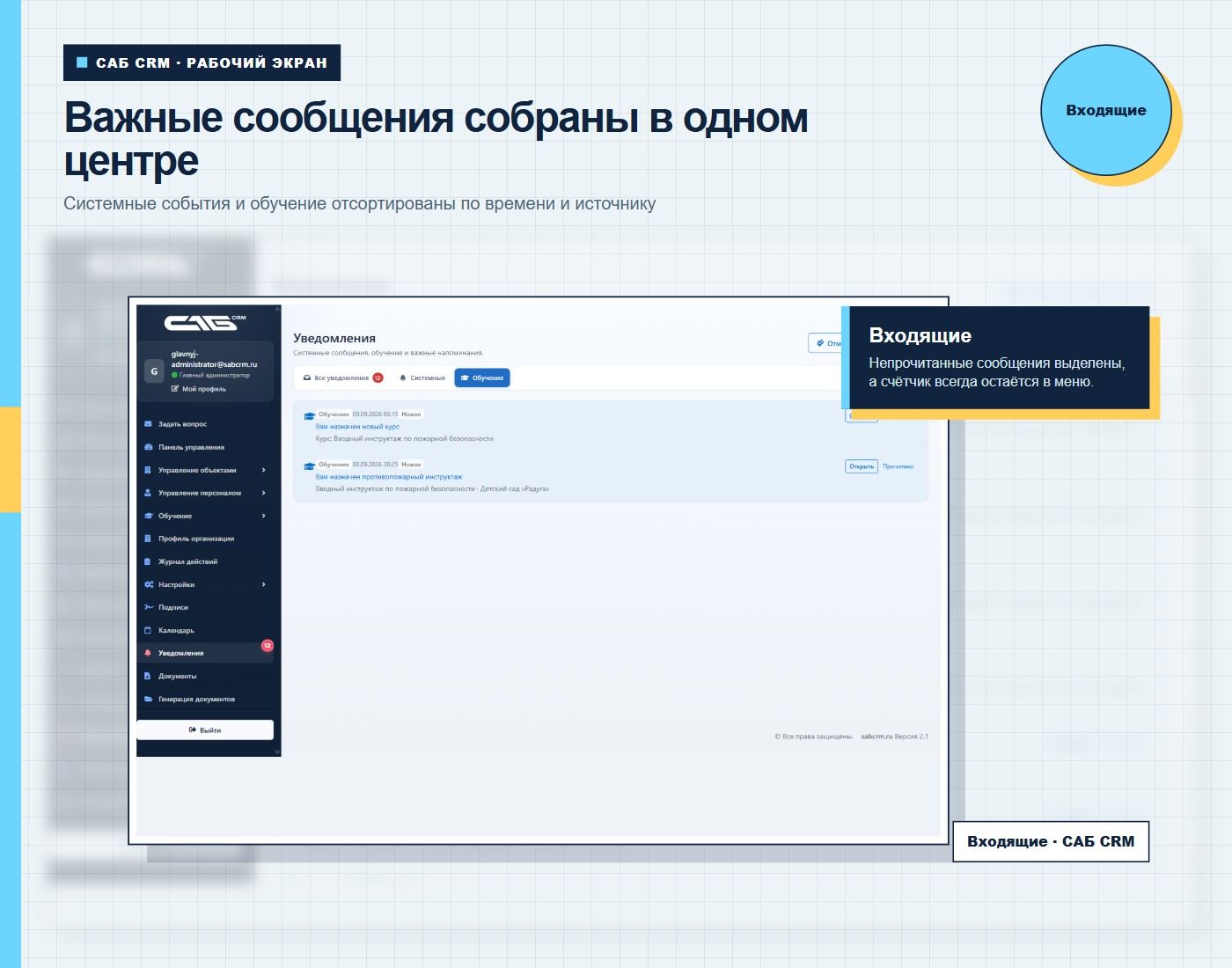Click the calendar icon in the sidebar

[148, 630]
